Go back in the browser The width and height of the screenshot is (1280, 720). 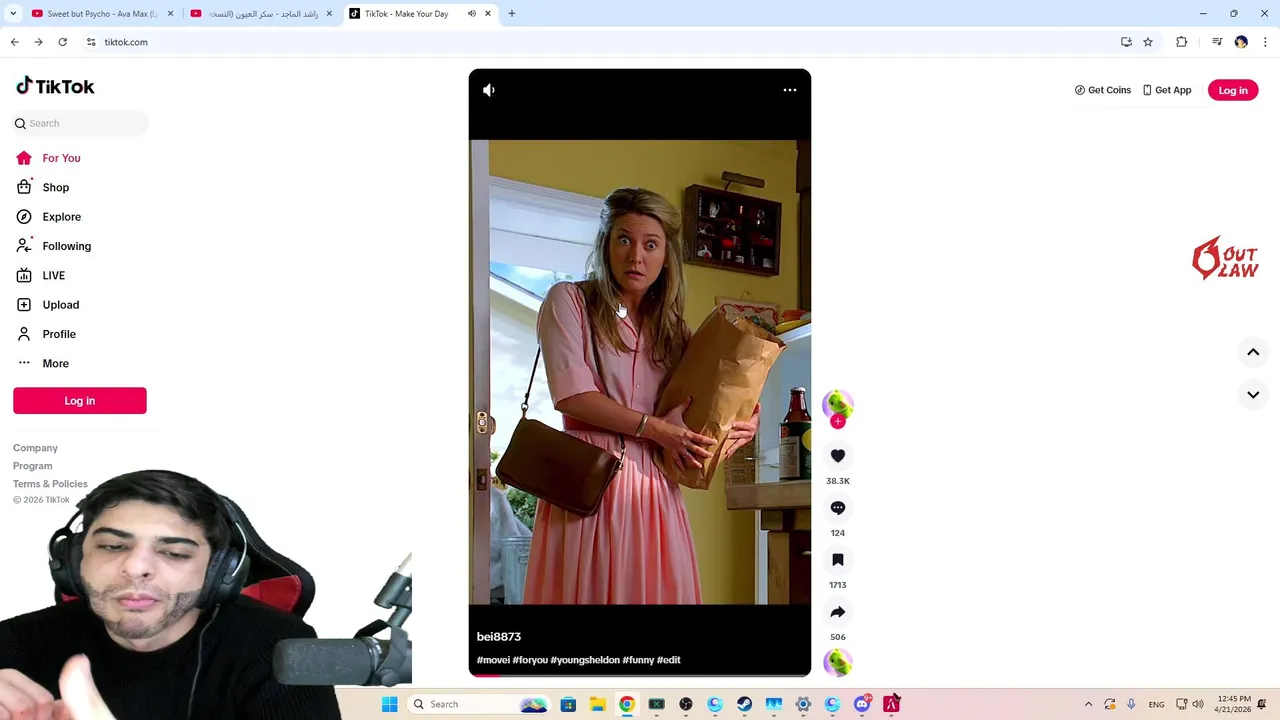click(15, 42)
